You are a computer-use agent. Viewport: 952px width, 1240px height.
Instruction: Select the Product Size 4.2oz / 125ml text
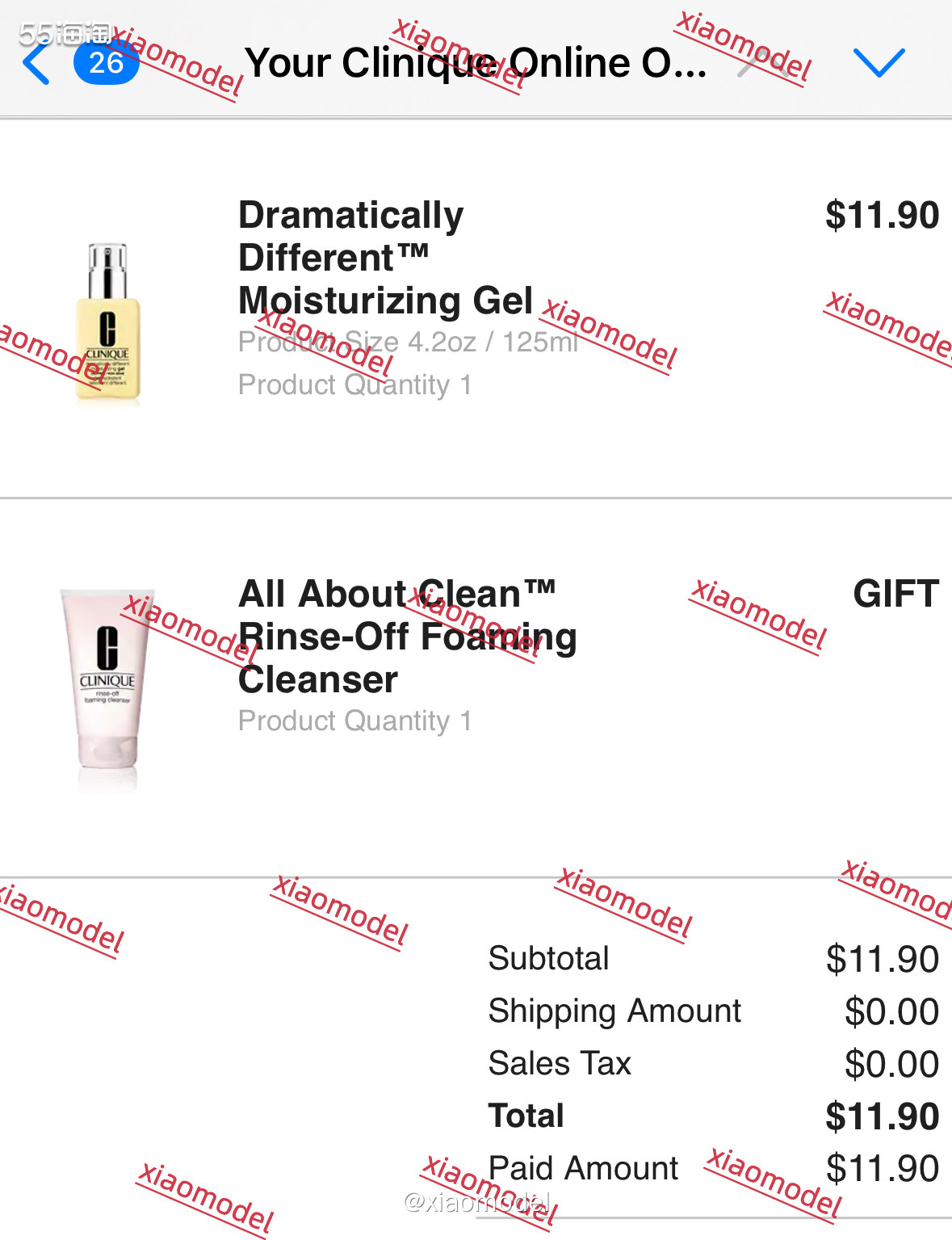click(x=408, y=343)
